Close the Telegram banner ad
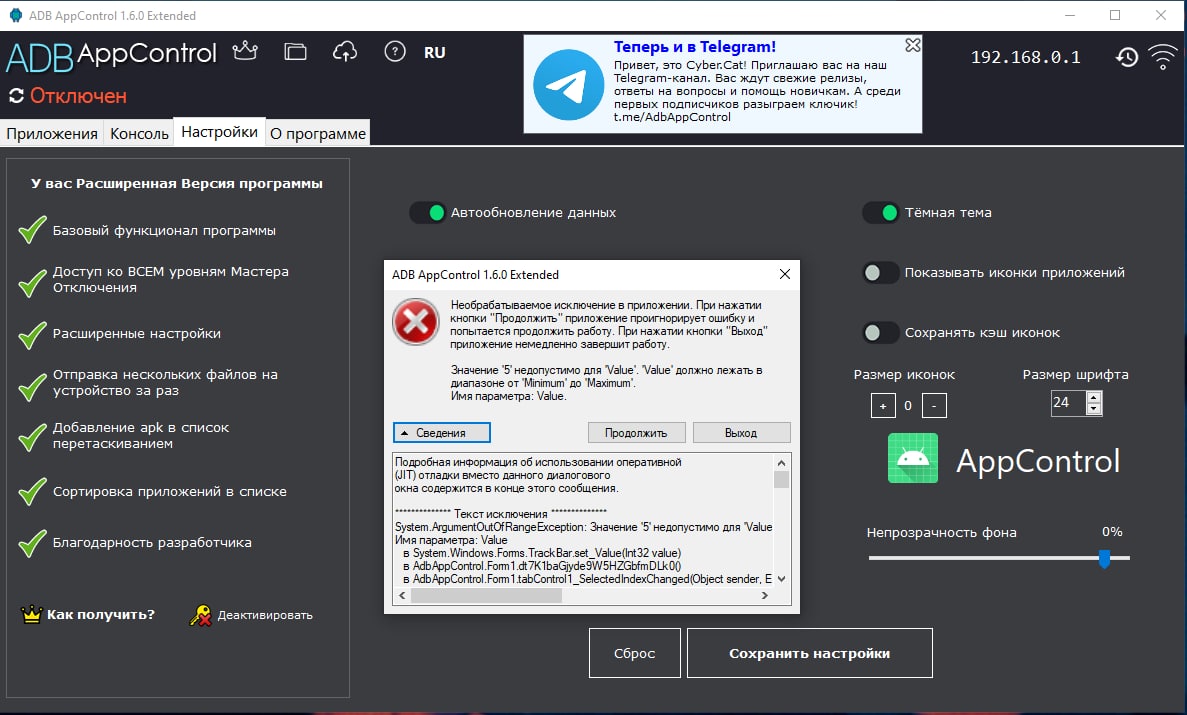1187x715 pixels. [913, 45]
